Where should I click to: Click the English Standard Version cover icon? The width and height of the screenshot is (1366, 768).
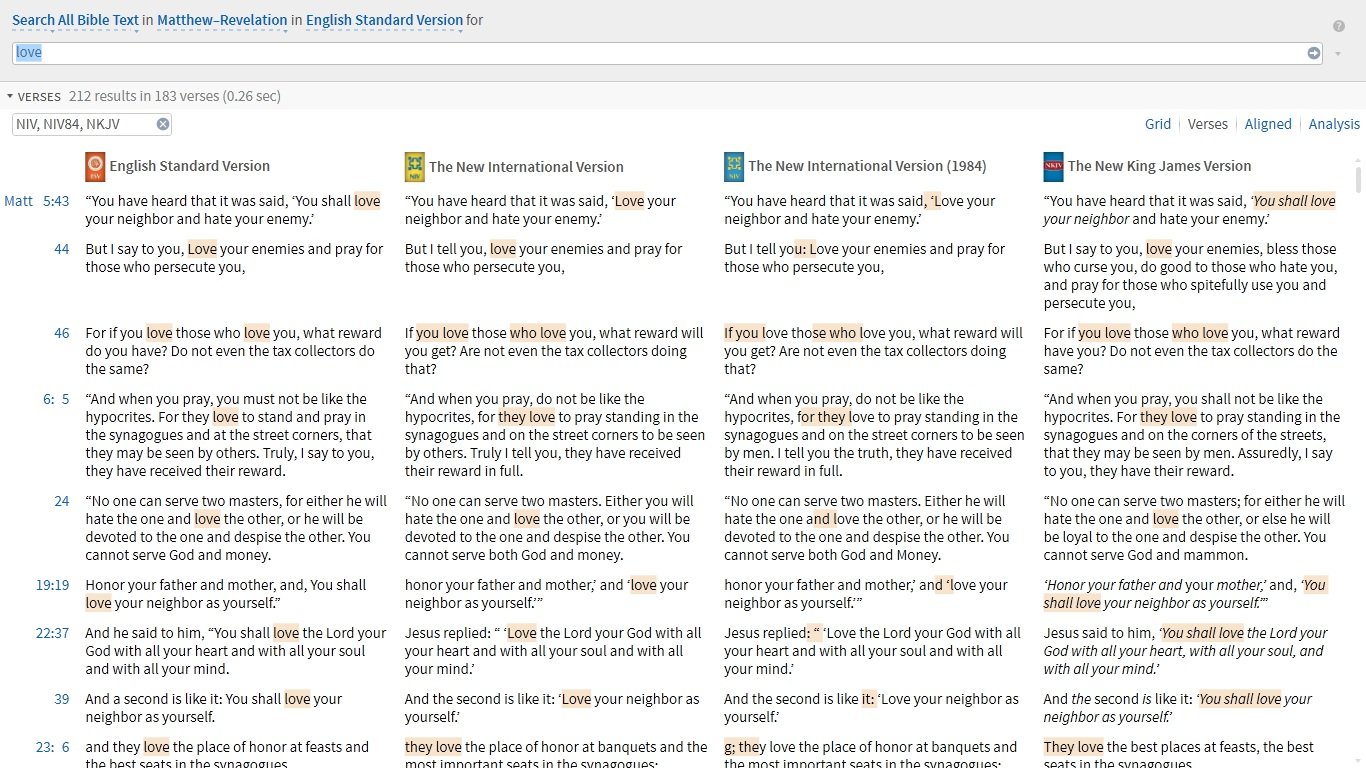pos(95,167)
